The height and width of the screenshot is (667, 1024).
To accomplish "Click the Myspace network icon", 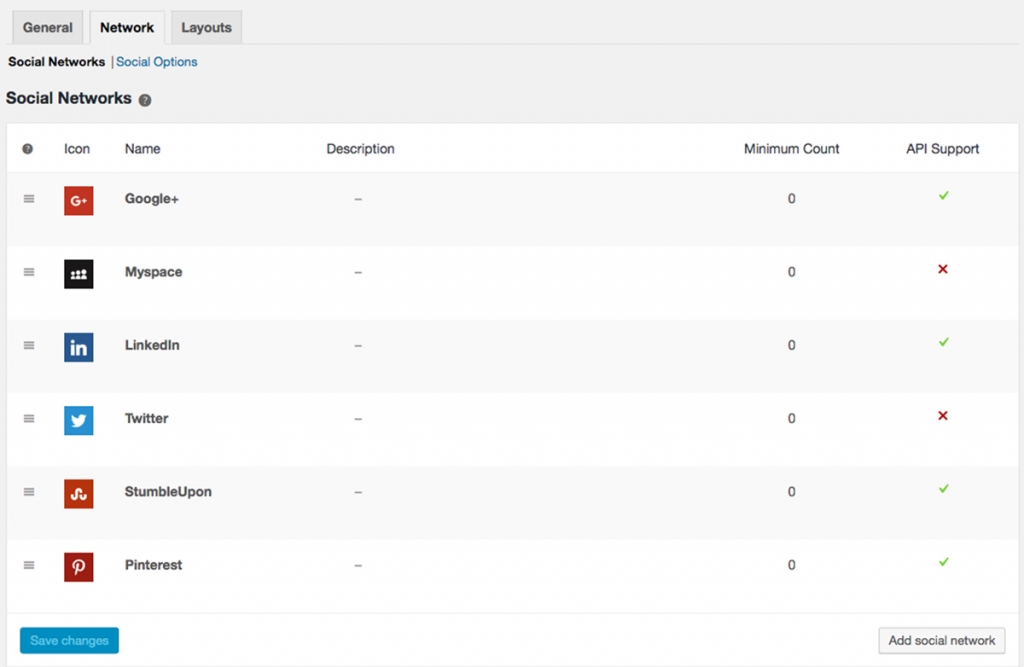I will [78, 274].
